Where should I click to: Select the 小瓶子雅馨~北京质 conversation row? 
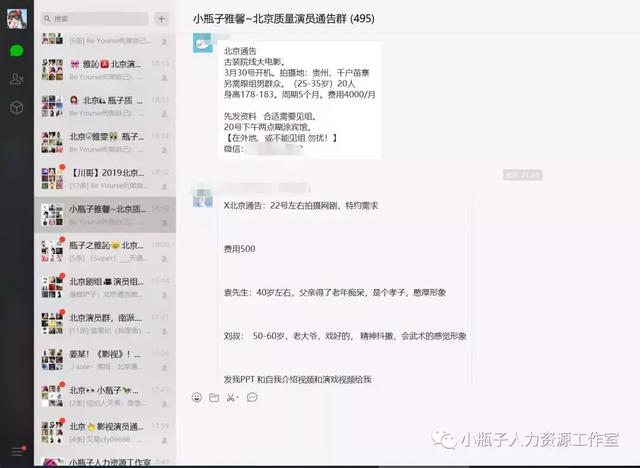[105, 215]
